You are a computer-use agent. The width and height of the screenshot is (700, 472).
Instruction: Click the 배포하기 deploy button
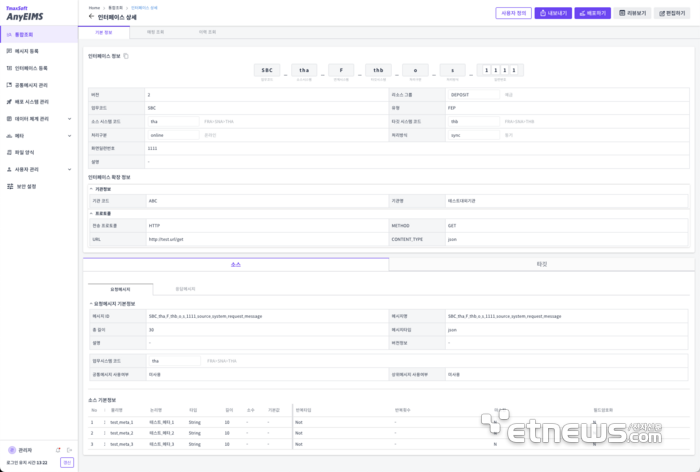click(592, 13)
